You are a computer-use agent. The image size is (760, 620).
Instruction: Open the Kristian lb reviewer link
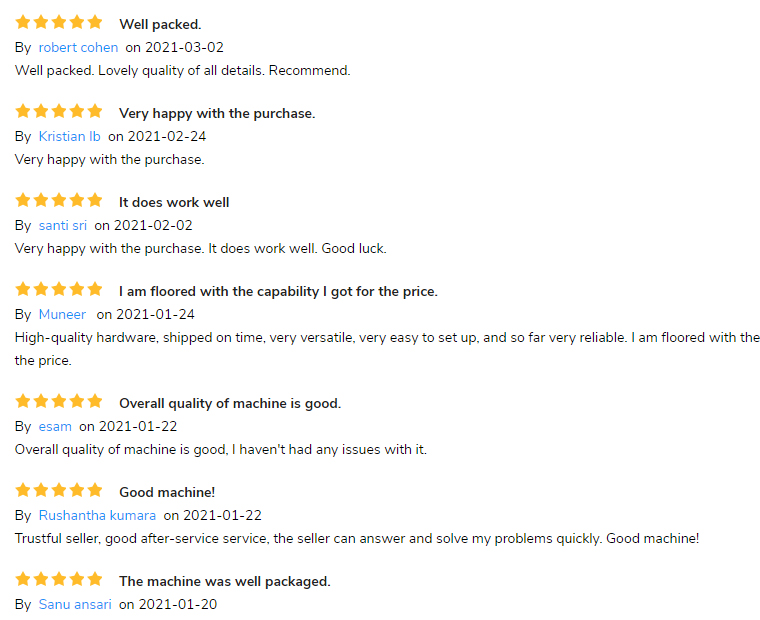pyautogui.click(x=69, y=136)
